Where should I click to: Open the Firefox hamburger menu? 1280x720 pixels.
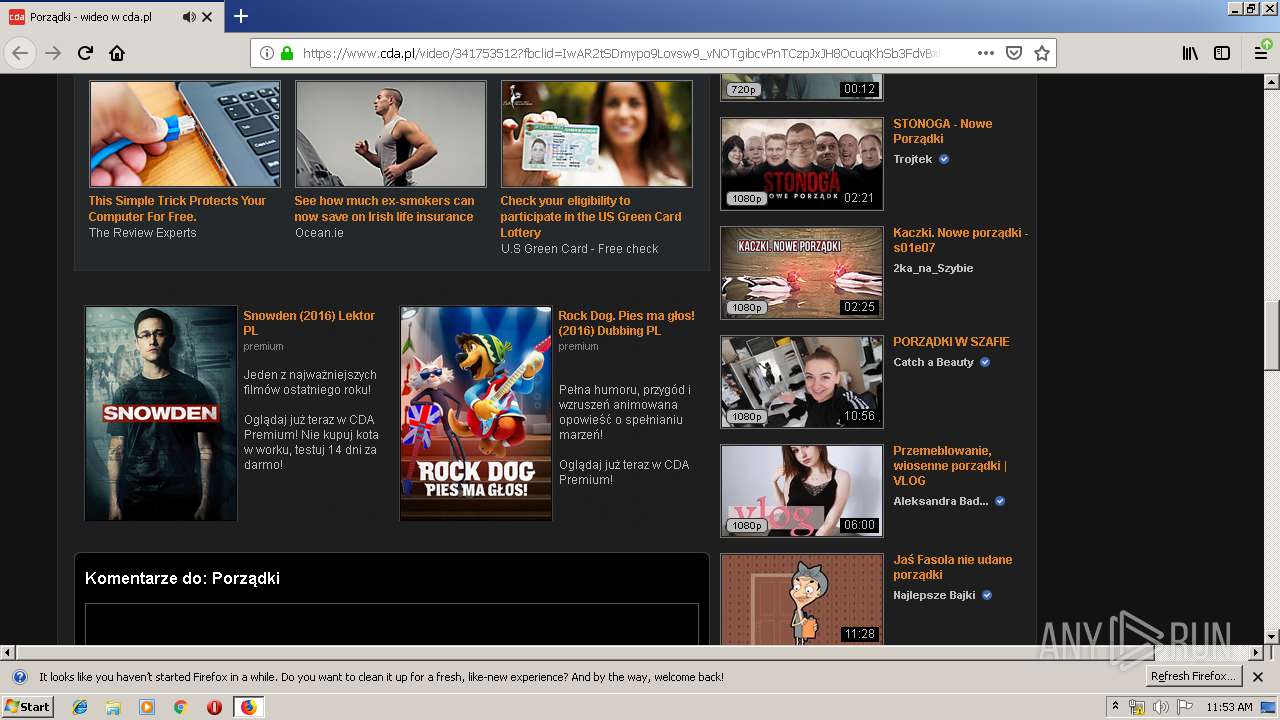pos(1262,53)
